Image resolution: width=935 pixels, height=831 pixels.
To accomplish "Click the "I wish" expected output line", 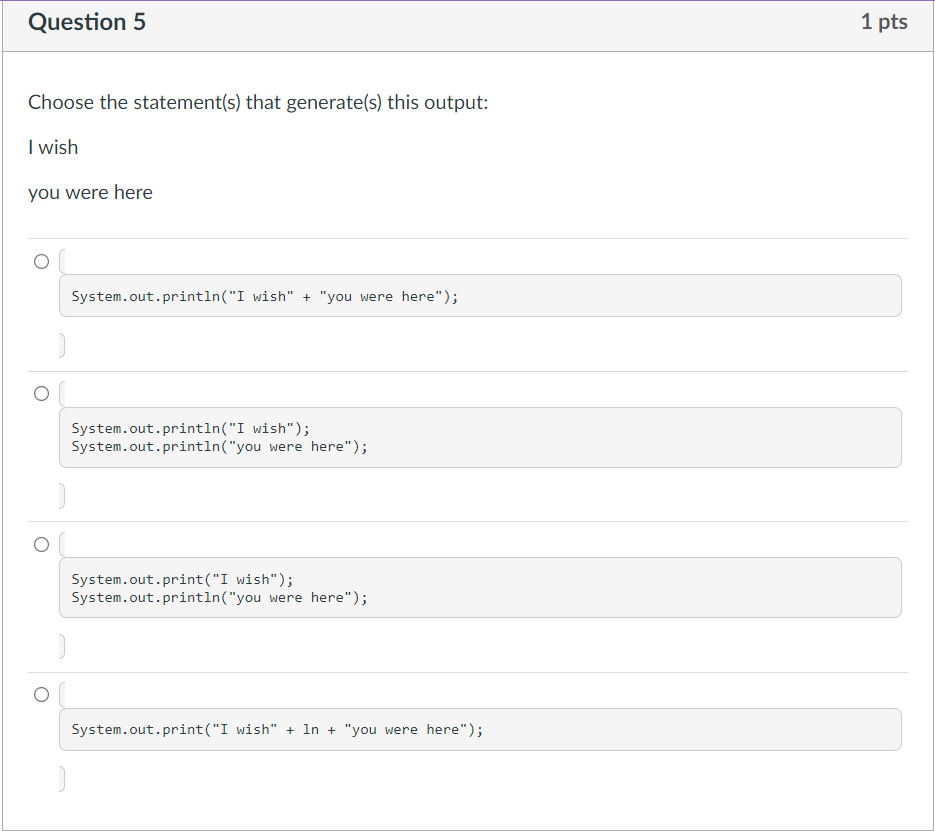I will 53,147.
